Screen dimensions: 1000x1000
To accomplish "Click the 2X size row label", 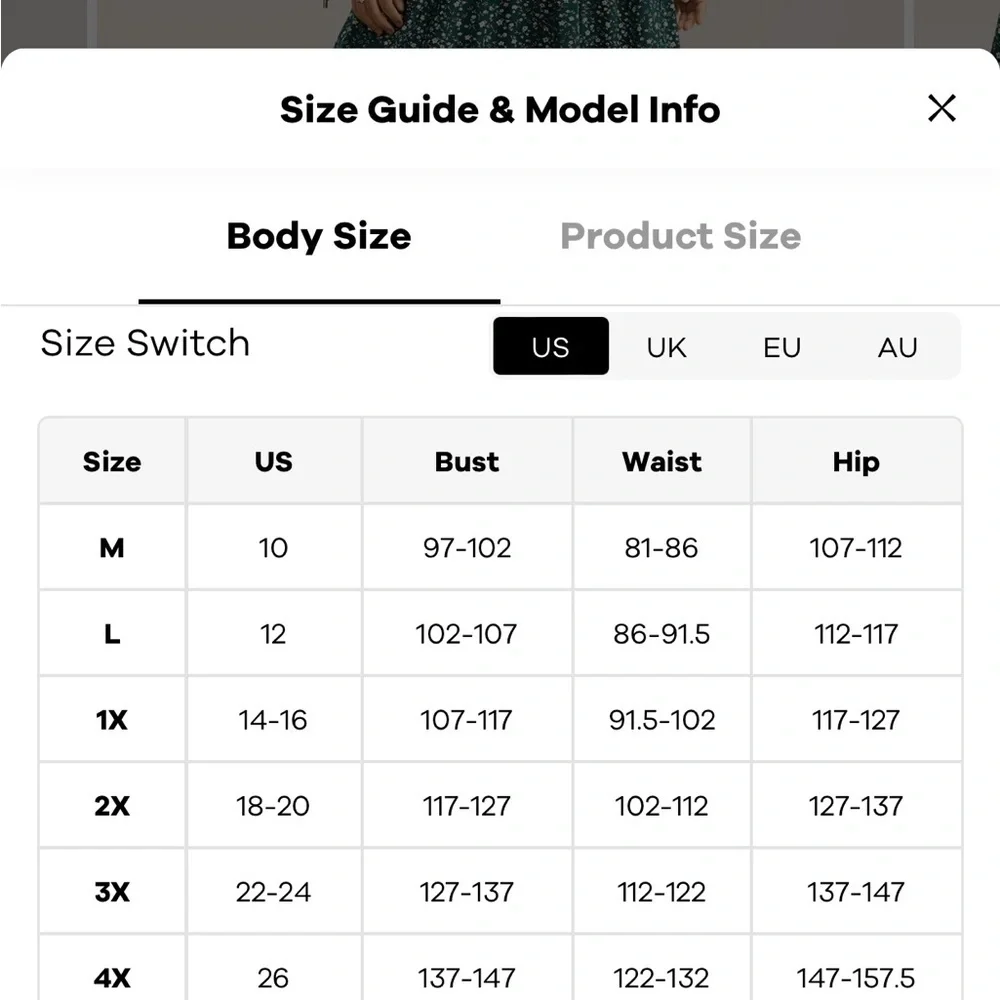I will click(112, 806).
